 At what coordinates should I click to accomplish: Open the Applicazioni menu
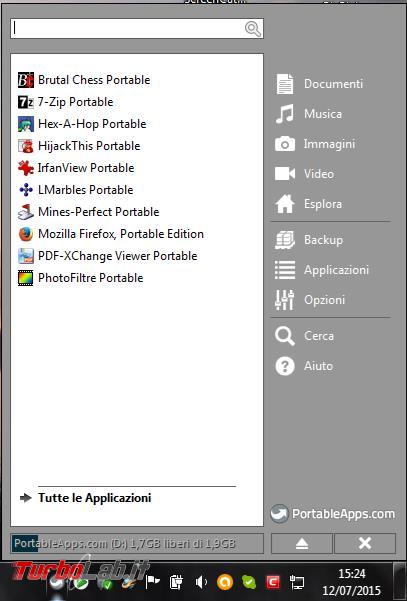pyautogui.click(x=322, y=270)
